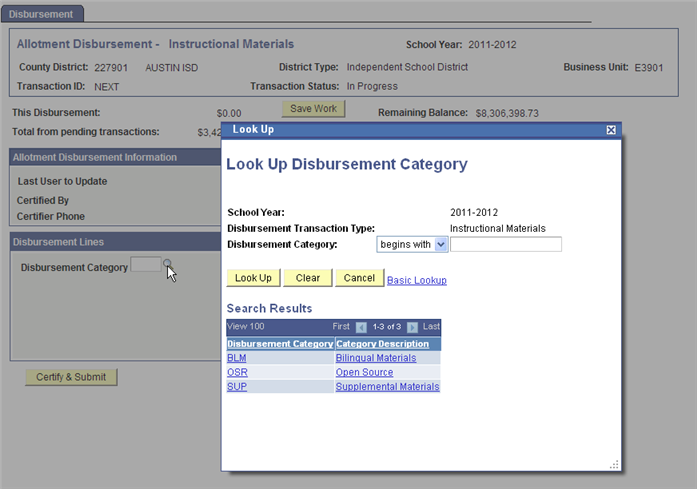Viewport: 697px width, 489px height.
Task: Sort by Disbursement Category column header
Action: click(x=280, y=344)
